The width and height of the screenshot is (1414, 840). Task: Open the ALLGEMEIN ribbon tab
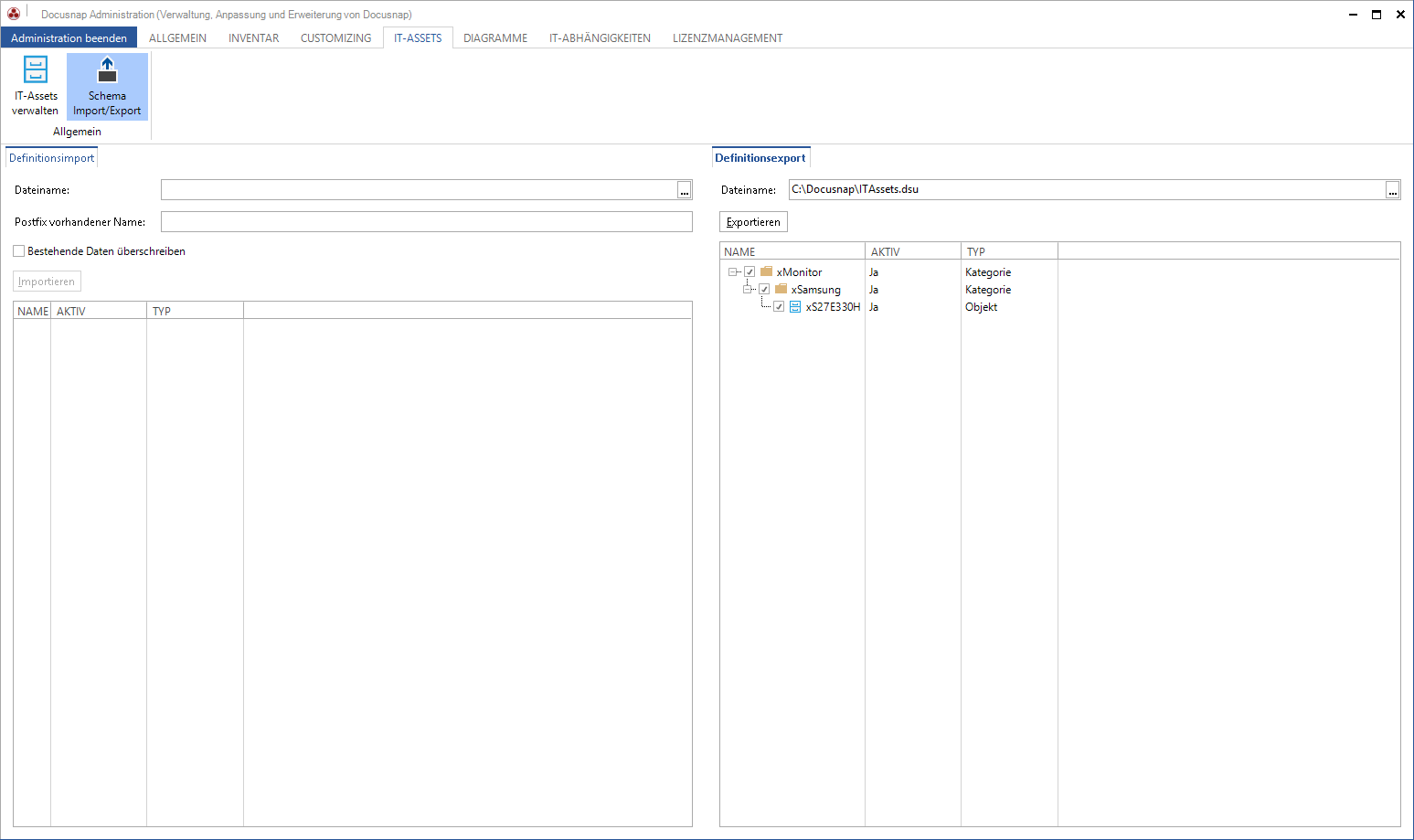177,38
